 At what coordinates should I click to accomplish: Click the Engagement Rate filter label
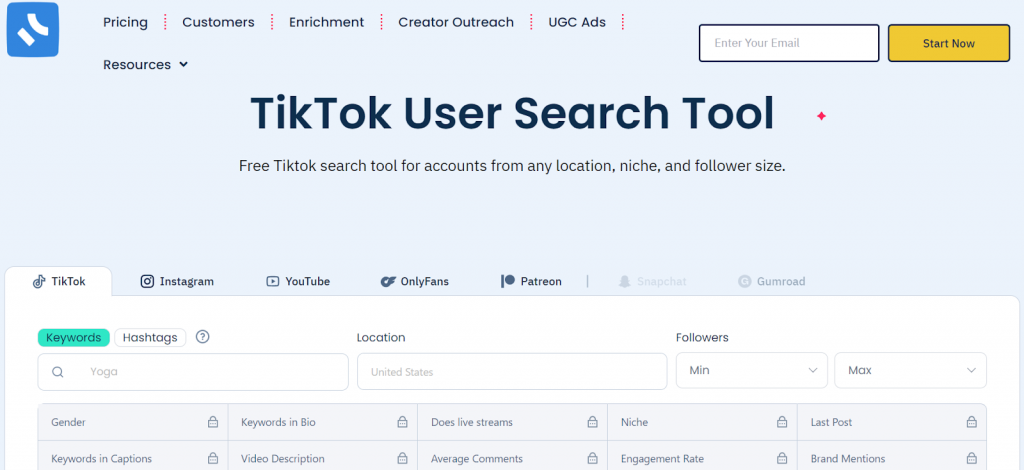(662, 459)
